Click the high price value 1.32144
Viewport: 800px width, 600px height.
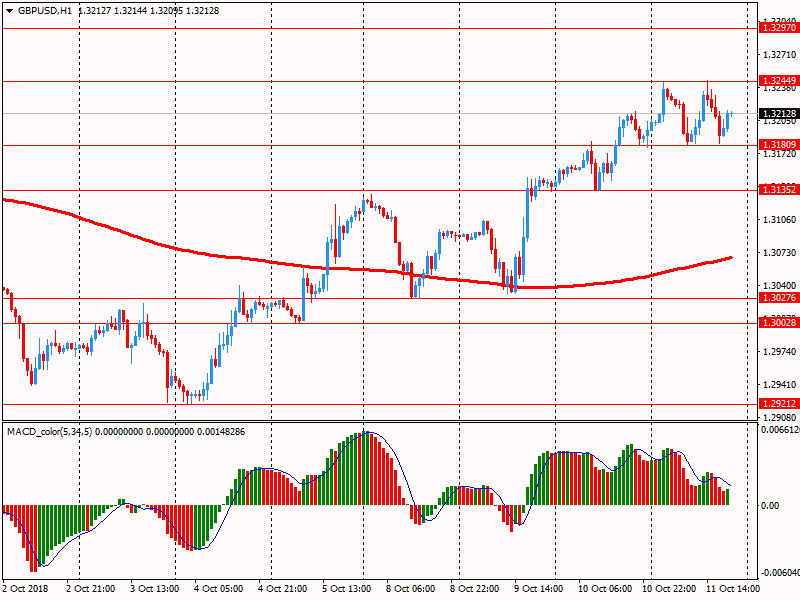click(131, 11)
